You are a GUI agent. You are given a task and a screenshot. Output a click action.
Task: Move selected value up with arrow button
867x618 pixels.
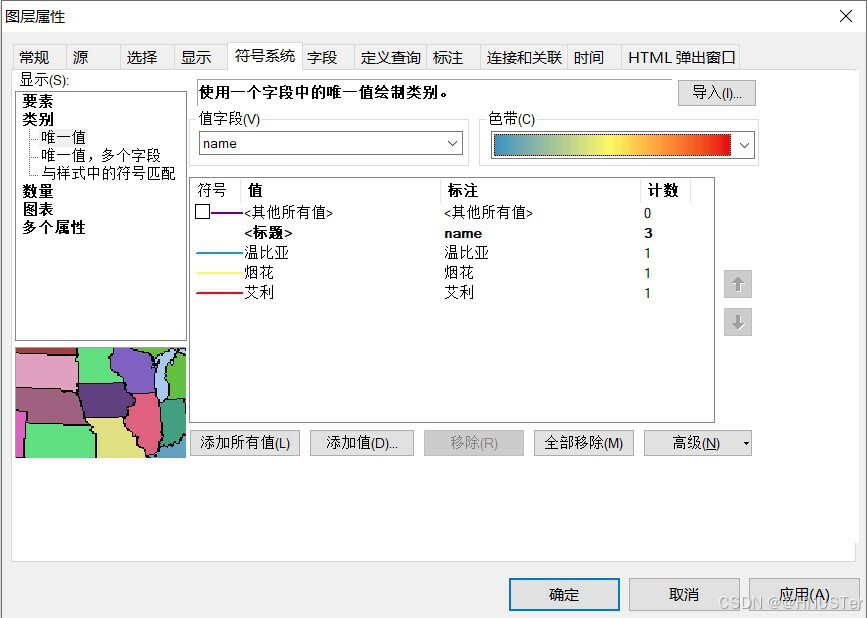pyautogui.click(x=738, y=284)
